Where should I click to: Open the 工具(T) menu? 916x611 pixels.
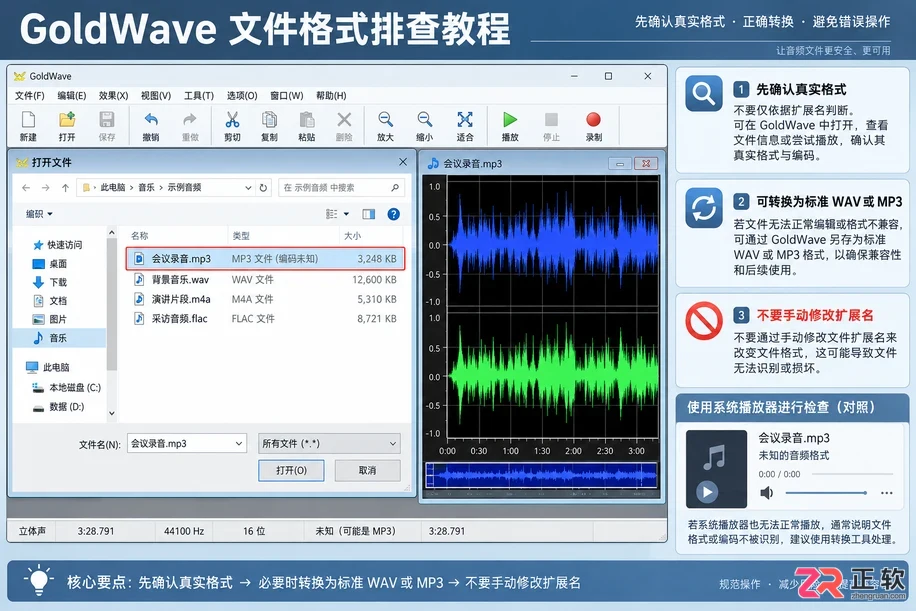click(199, 95)
